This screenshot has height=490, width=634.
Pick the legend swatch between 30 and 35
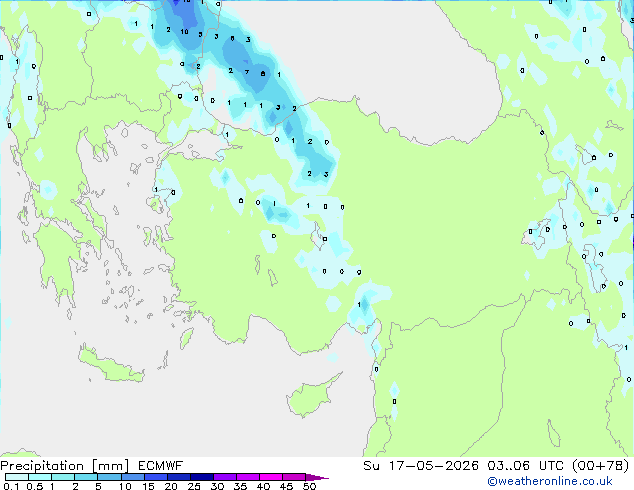click(x=225, y=477)
